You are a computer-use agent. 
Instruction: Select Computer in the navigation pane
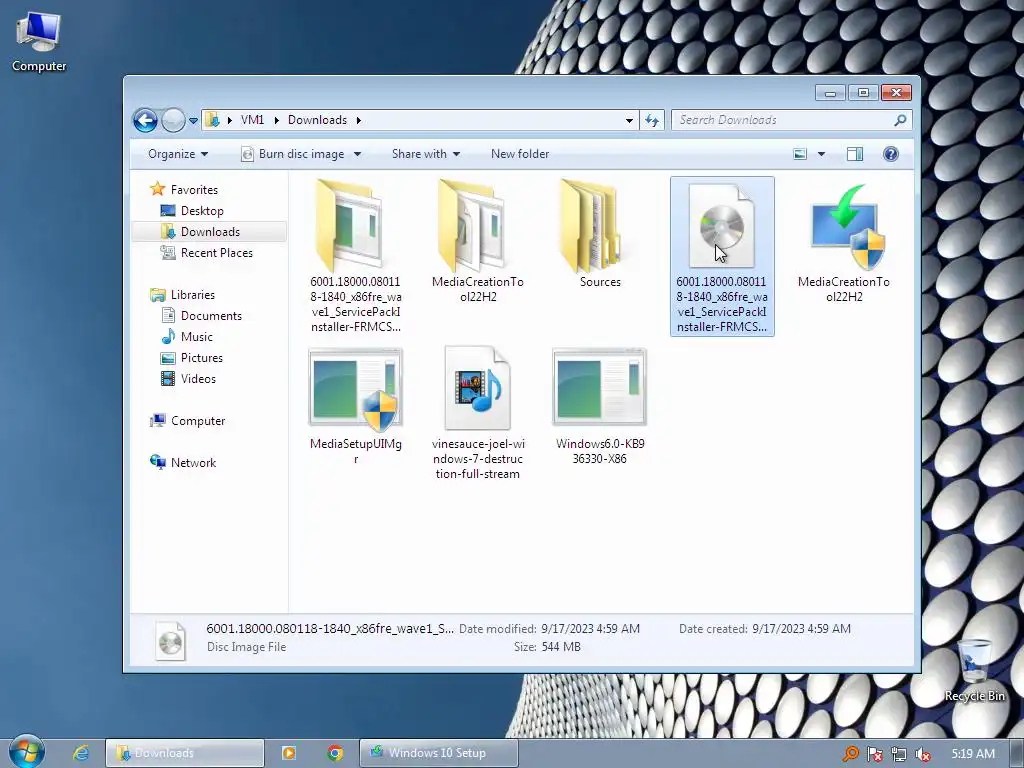pos(188,421)
